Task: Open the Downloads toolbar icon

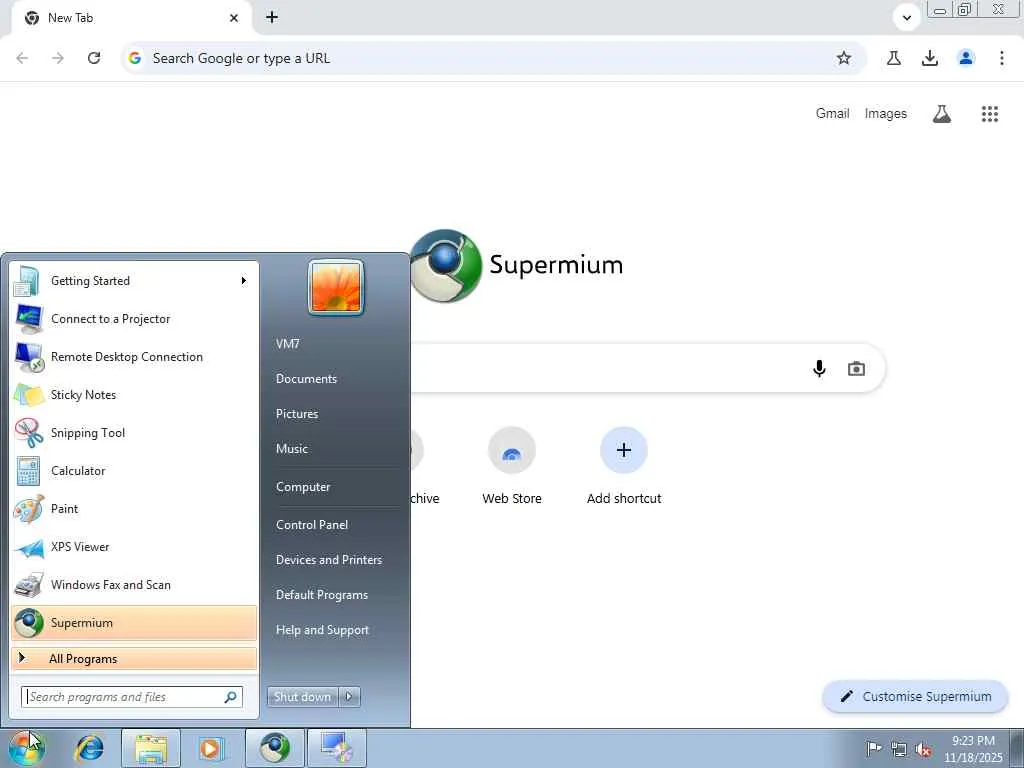Action: 929,58
